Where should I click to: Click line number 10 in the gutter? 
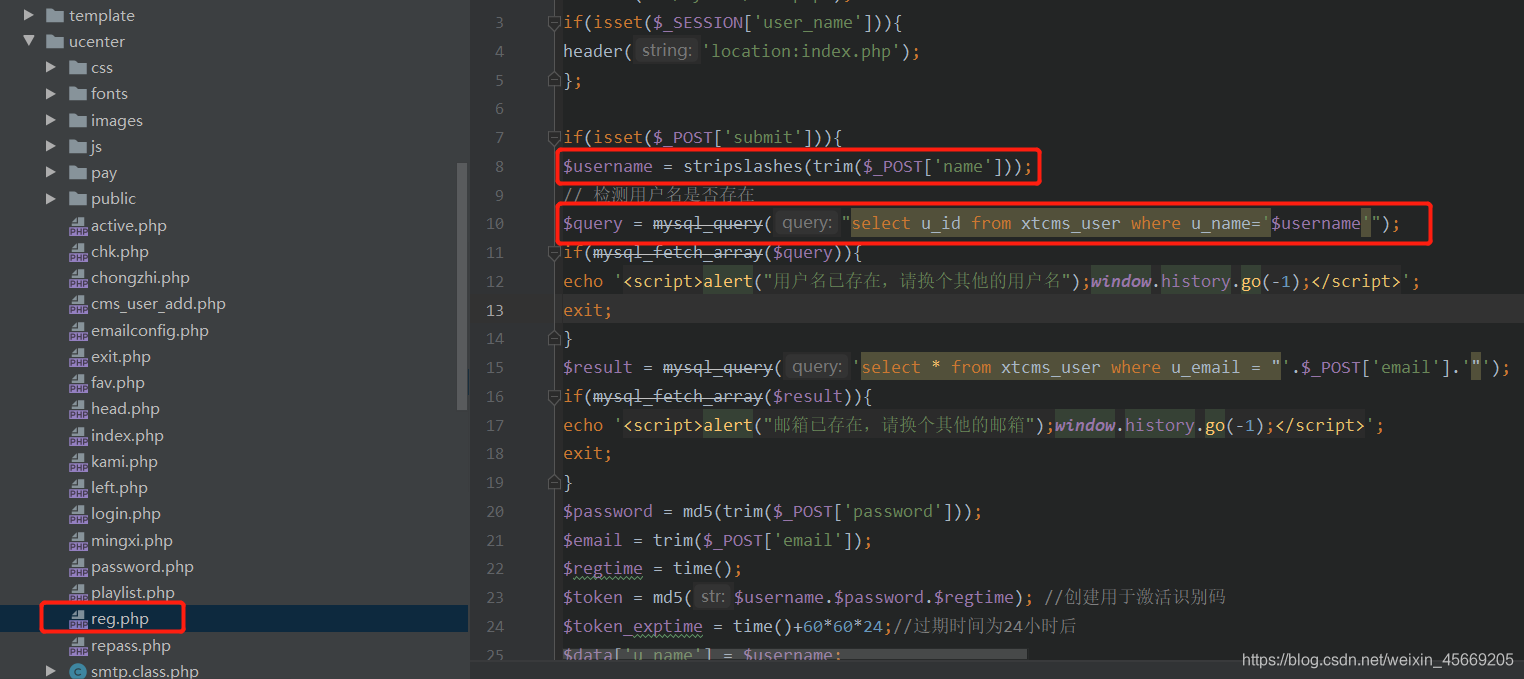(495, 223)
